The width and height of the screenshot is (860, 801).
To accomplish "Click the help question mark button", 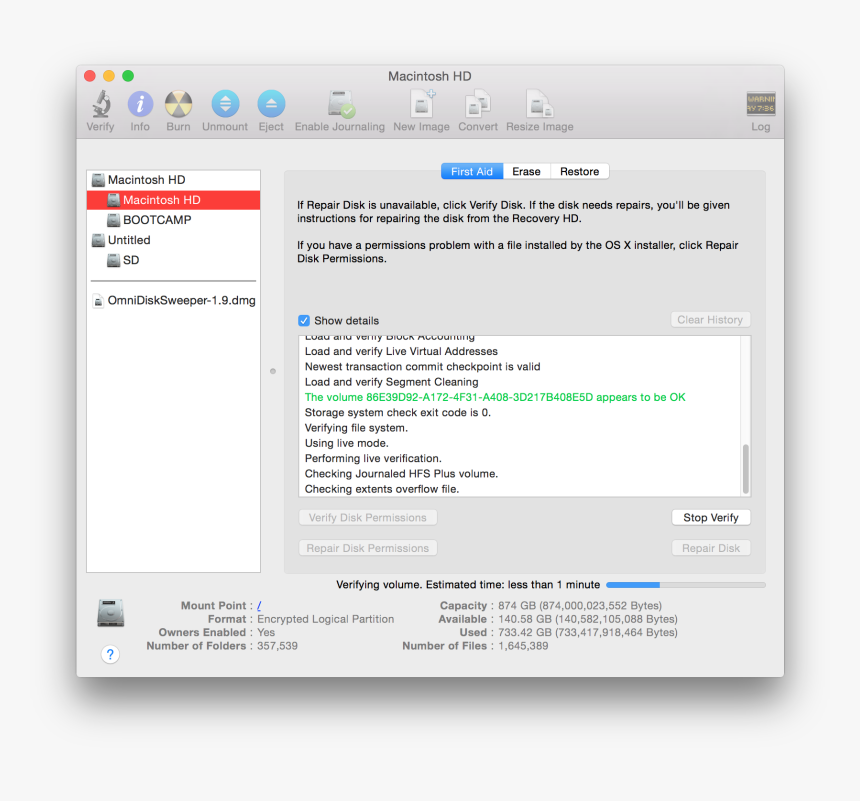I will 110,654.
